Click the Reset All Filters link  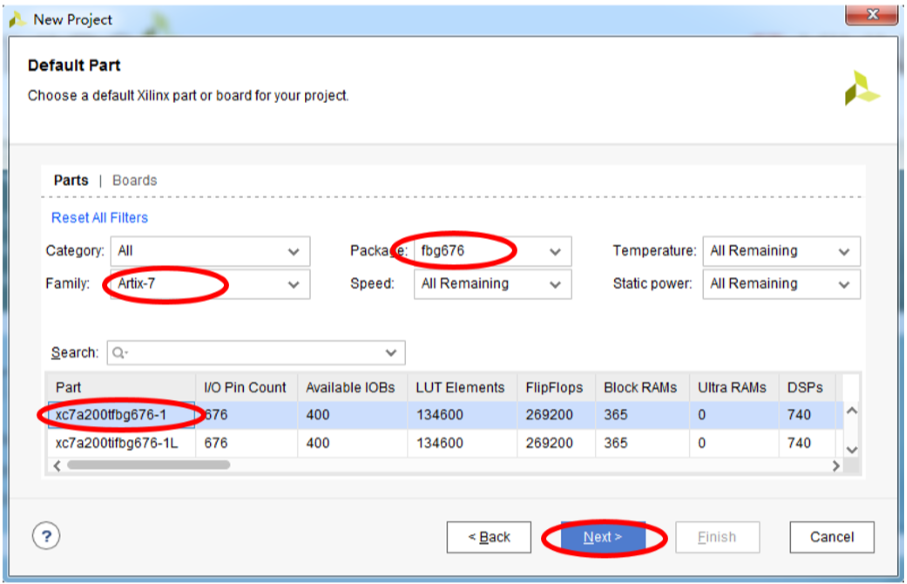pos(100,218)
